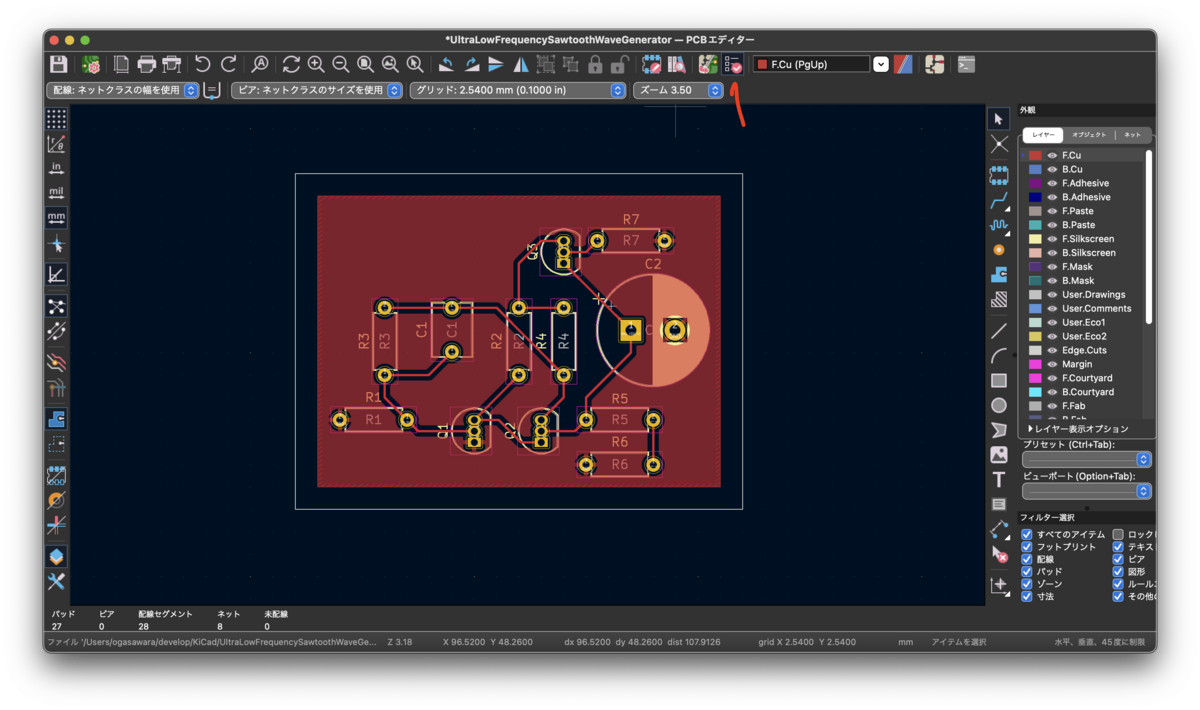
Task: Click the F.Mask color swatch
Action: point(1035,267)
